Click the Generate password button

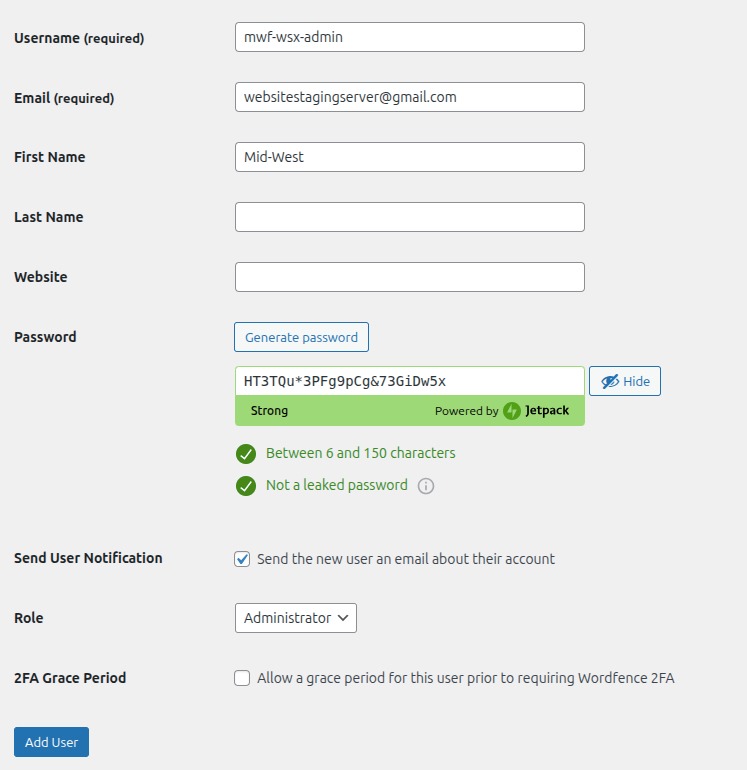(x=301, y=337)
